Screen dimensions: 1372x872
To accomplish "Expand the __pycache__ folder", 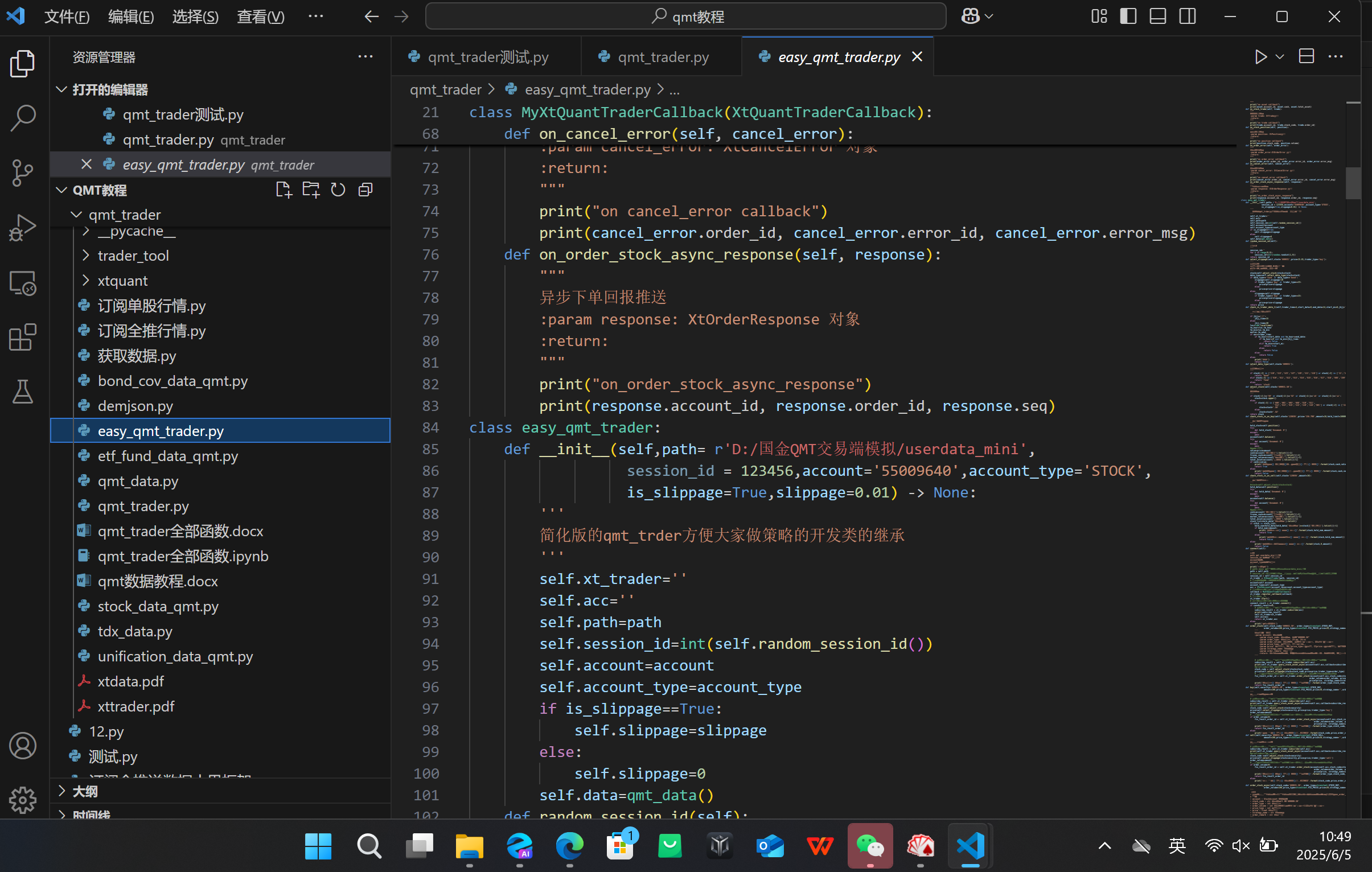I will pos(85,231).
